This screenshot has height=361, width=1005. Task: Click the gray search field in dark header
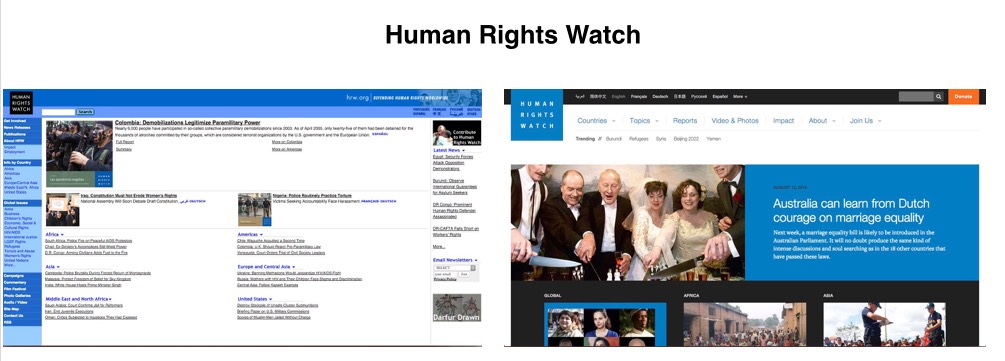[x=916, y=97]
